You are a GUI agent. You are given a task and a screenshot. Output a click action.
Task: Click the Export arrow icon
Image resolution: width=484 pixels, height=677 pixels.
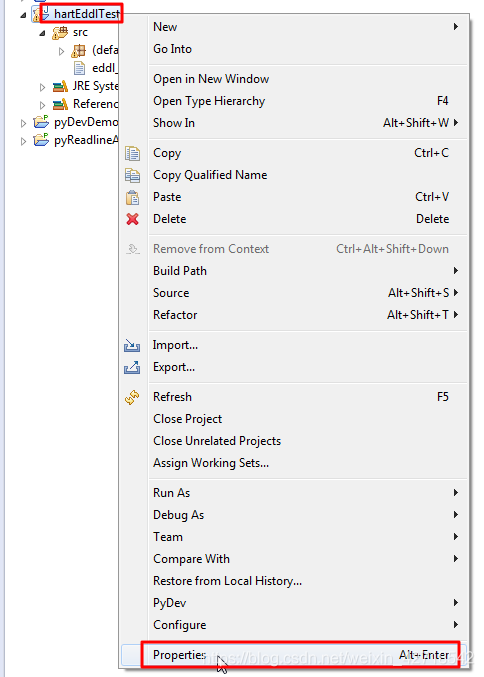coord(132,367)
